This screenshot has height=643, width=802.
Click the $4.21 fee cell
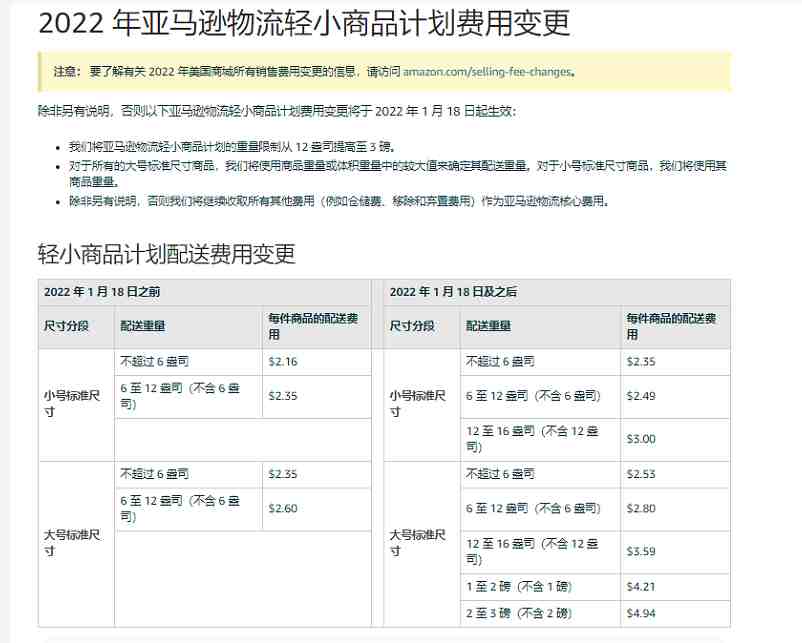[x=641, y=587]
